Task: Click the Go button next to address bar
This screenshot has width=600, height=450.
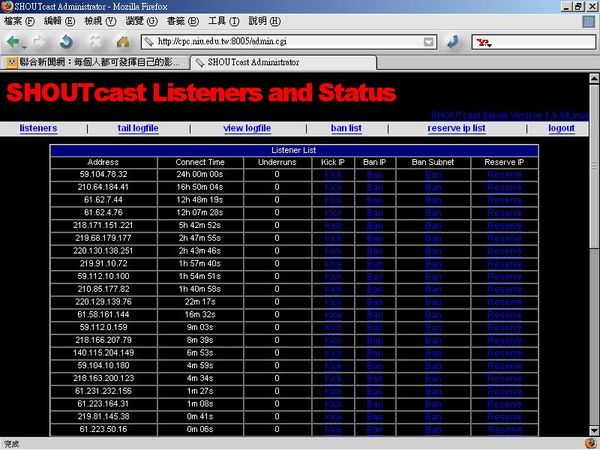Action: (453, 42)
